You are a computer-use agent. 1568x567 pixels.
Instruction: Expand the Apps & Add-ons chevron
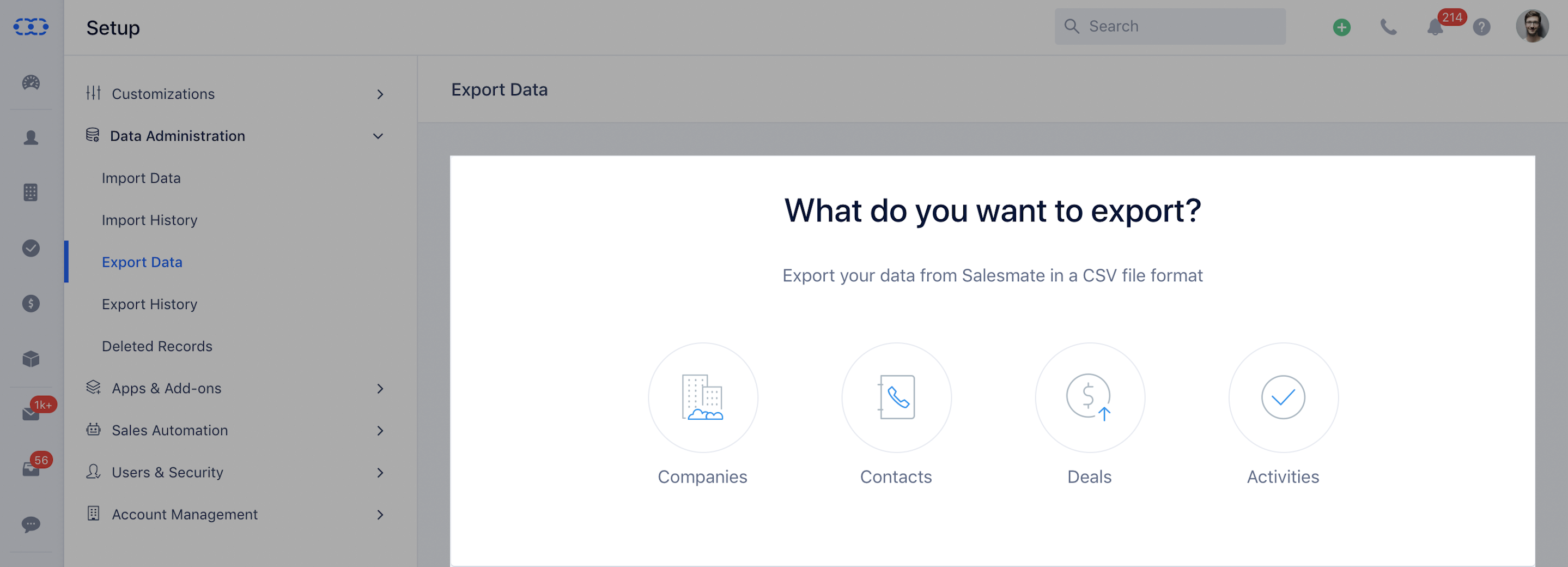click(380, 389)
